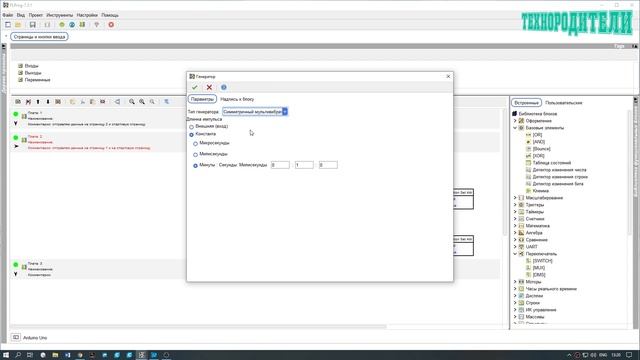Select the Константа radio button

click(x=191, y=134)
